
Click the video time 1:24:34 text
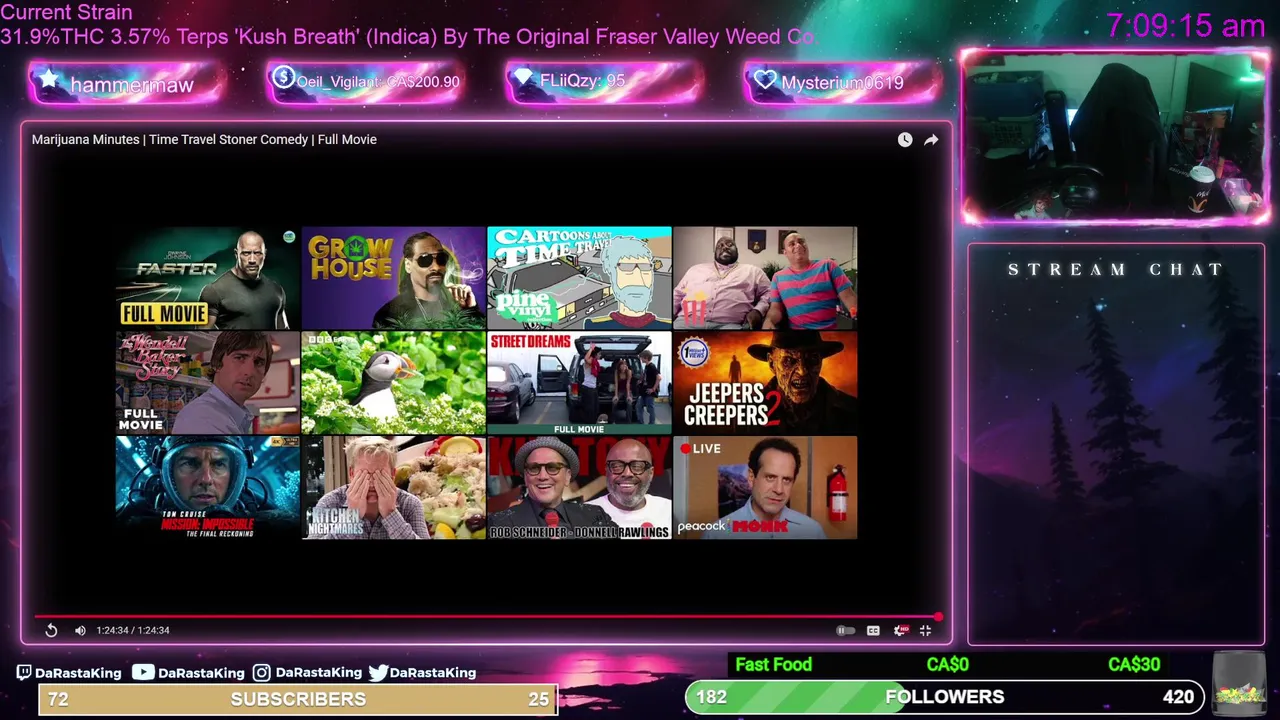pos(133,630)
